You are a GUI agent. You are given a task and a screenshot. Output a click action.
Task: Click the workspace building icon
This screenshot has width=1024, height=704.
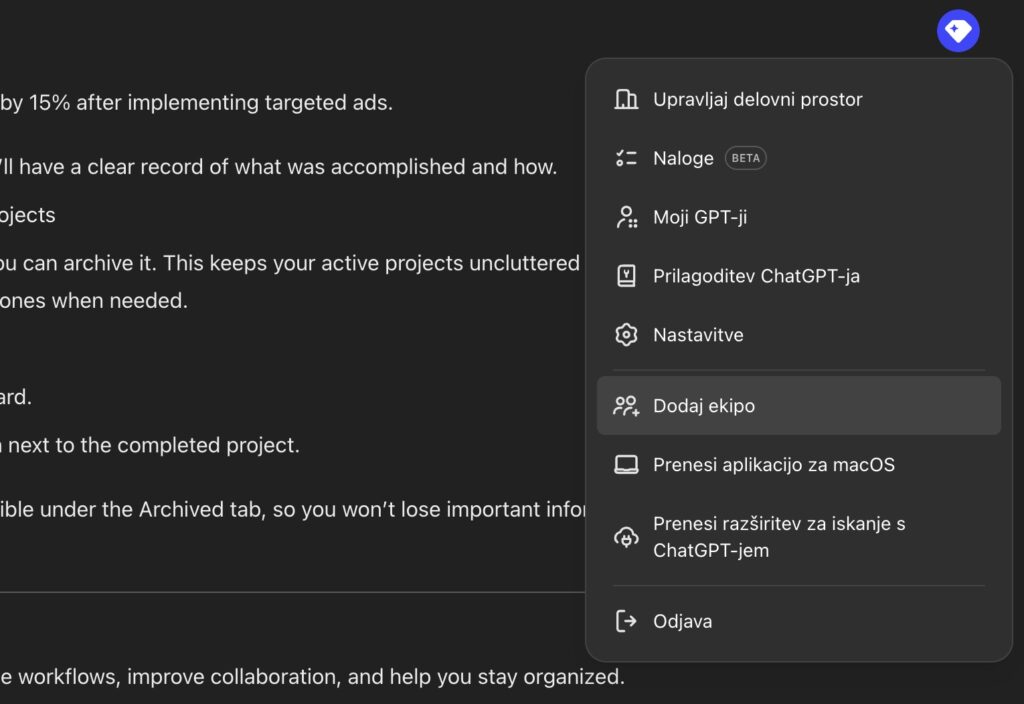coord(626,99)
